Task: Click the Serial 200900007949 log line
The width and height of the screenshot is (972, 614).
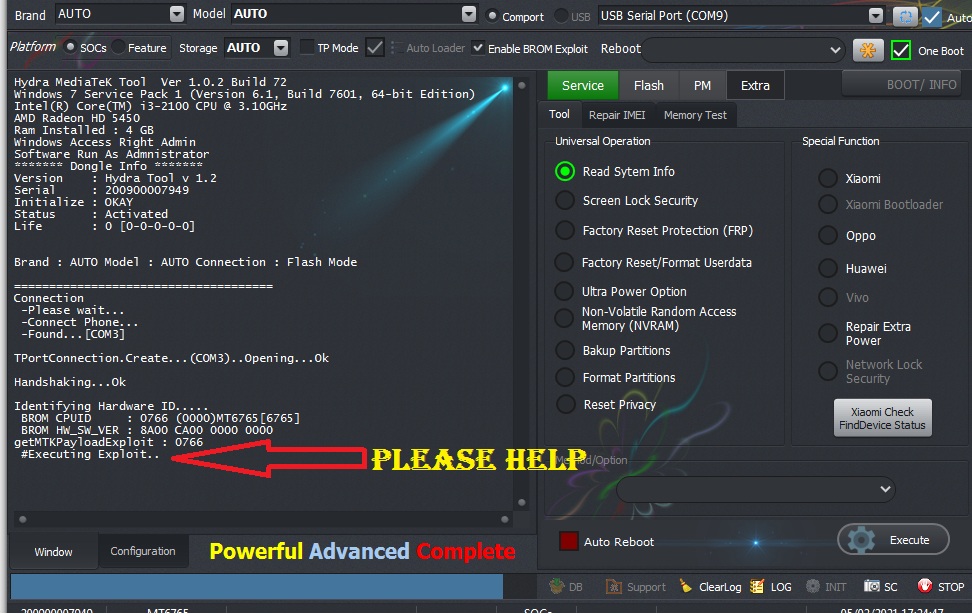Action: click(x=101, y=190)
